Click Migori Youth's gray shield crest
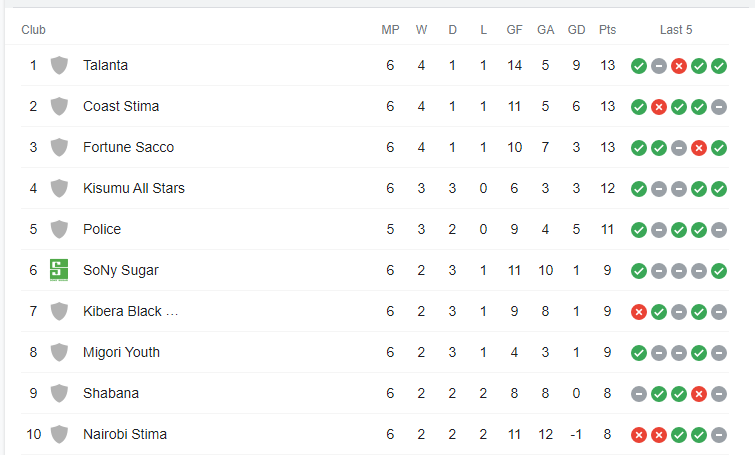Image resolution: width=755 pixels, height=455 pixels. pyautogui.click(x=59, y=352)
